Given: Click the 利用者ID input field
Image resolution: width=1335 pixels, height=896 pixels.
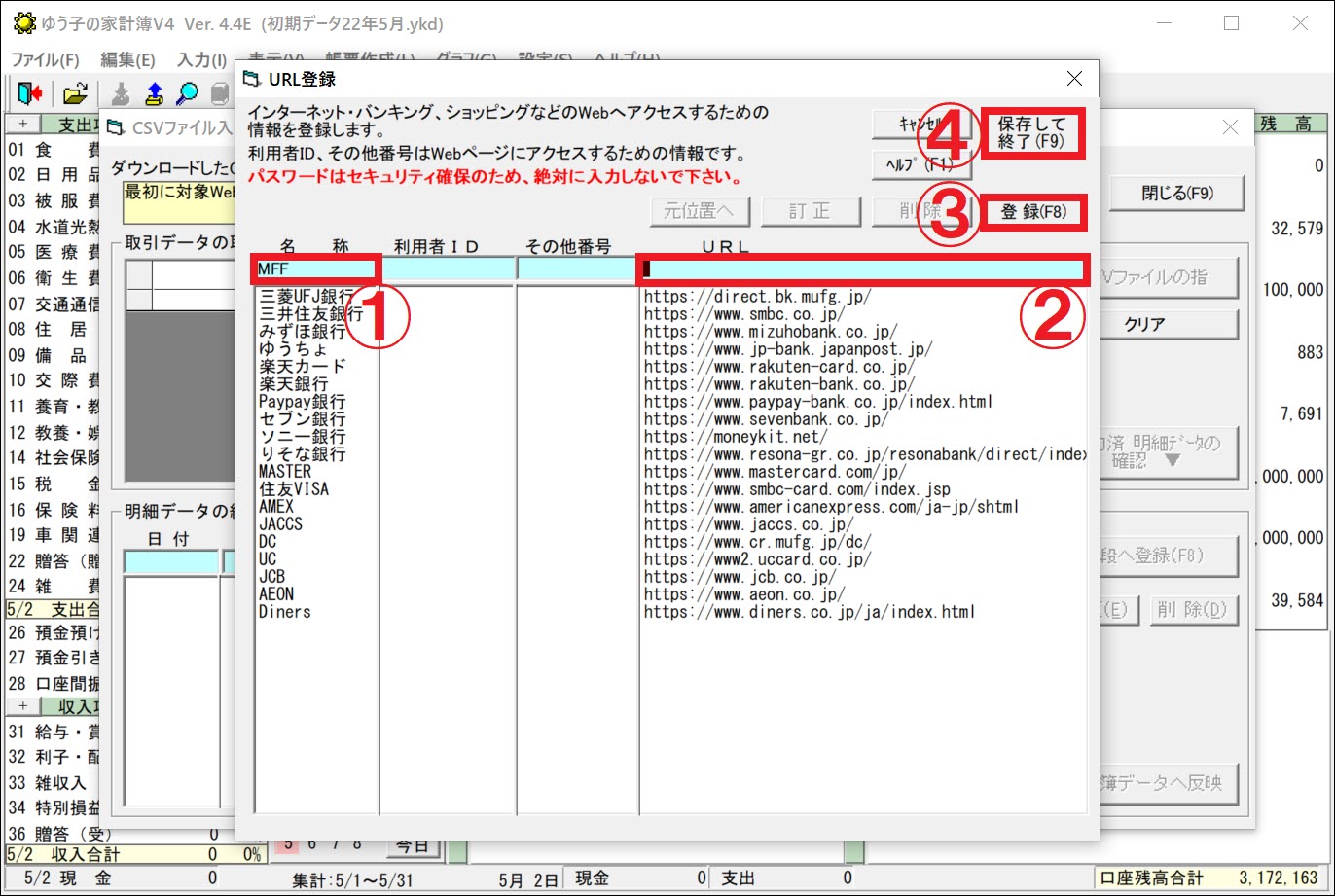Looking at the screenshot, I should point(448,269).
